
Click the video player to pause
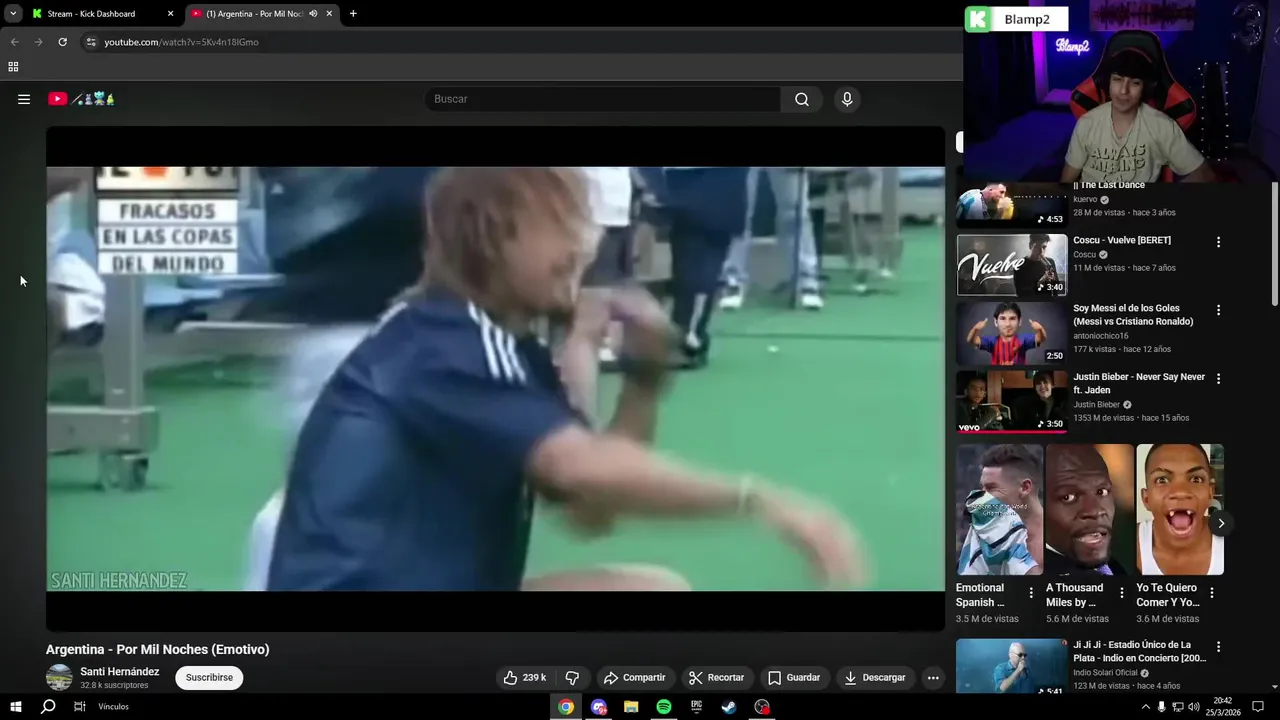(495, 379)
